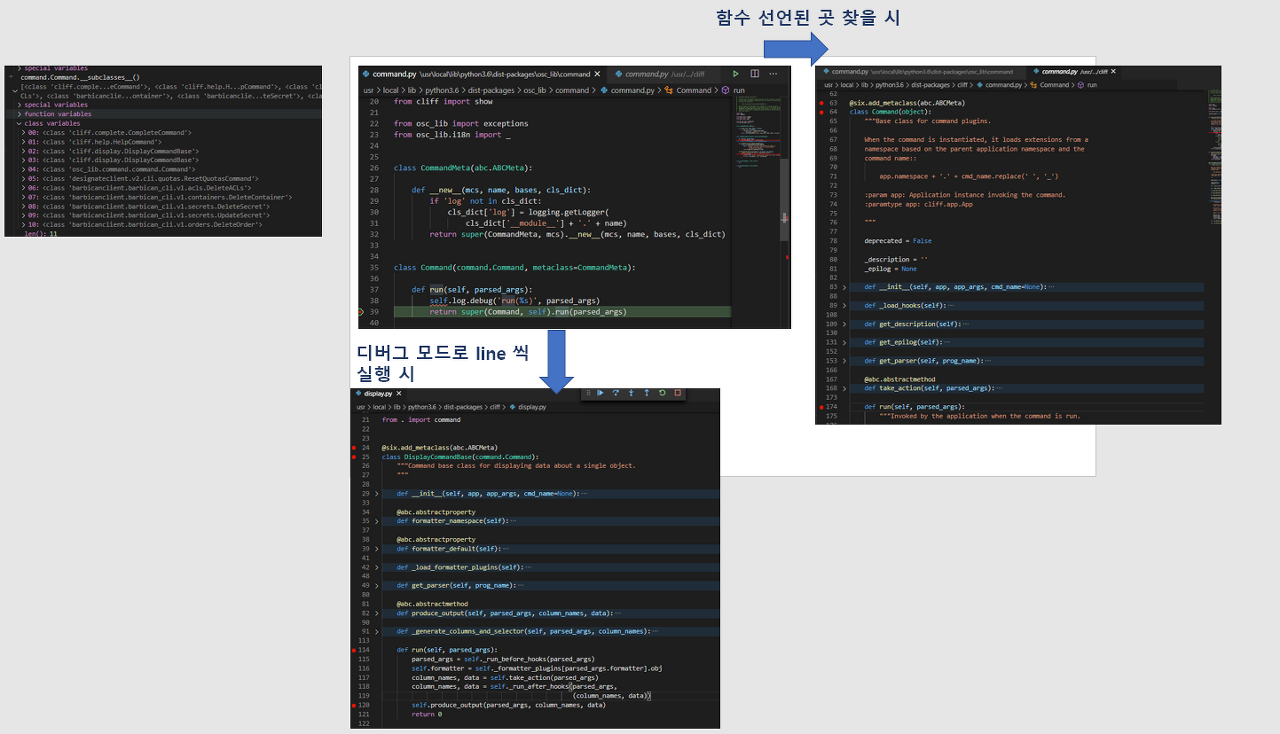The height and width of the screenshot is (734, 1280).
Task: Open More Actions in osc_lib command.py editor
Action: coord(773,74)
